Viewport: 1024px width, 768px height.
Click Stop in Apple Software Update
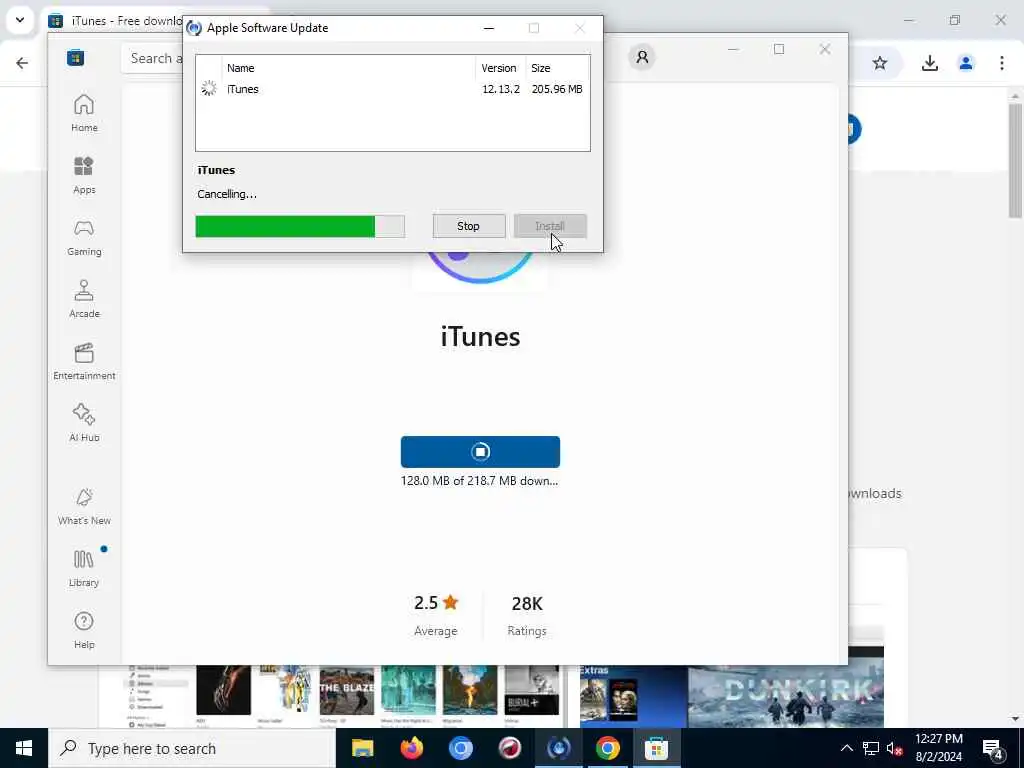[468, 226]
